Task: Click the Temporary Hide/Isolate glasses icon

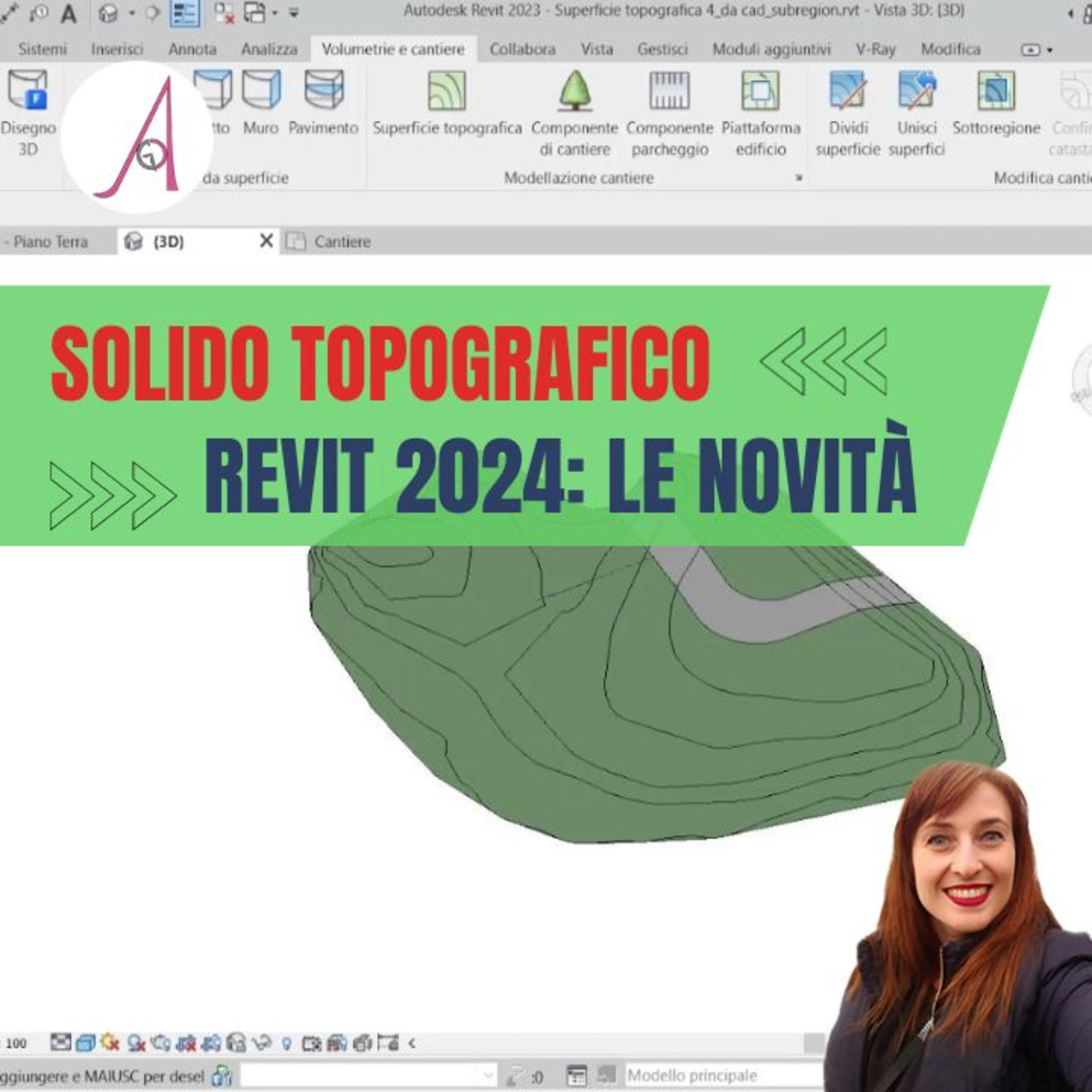Action: click(262, 1042)
